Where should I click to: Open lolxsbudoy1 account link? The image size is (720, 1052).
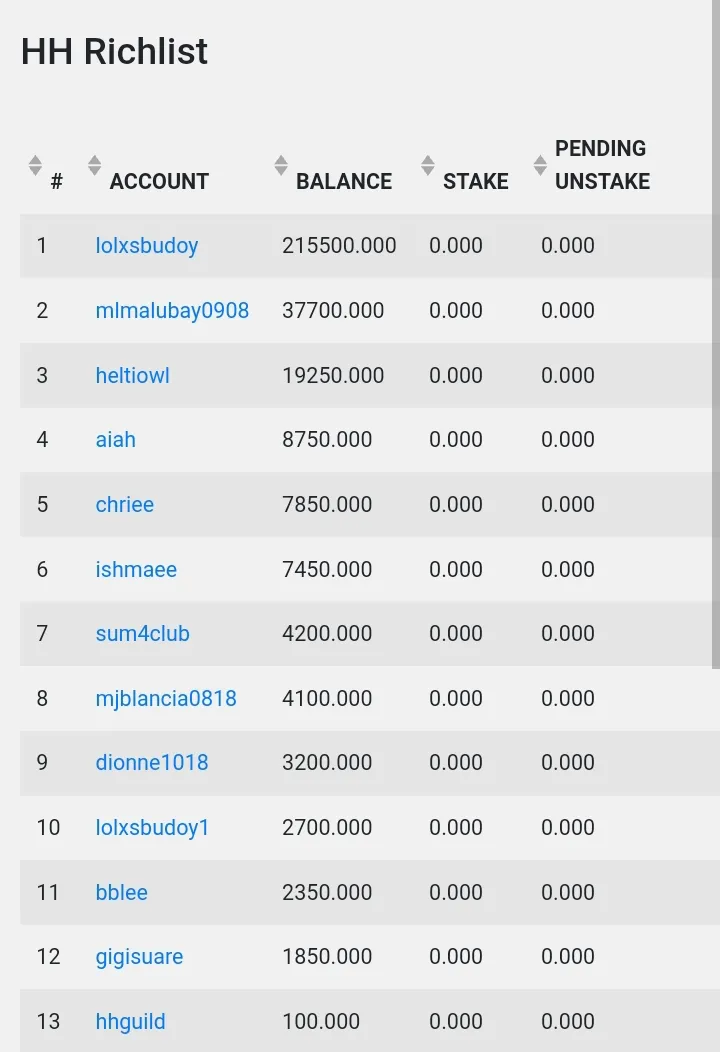(152, 827)
